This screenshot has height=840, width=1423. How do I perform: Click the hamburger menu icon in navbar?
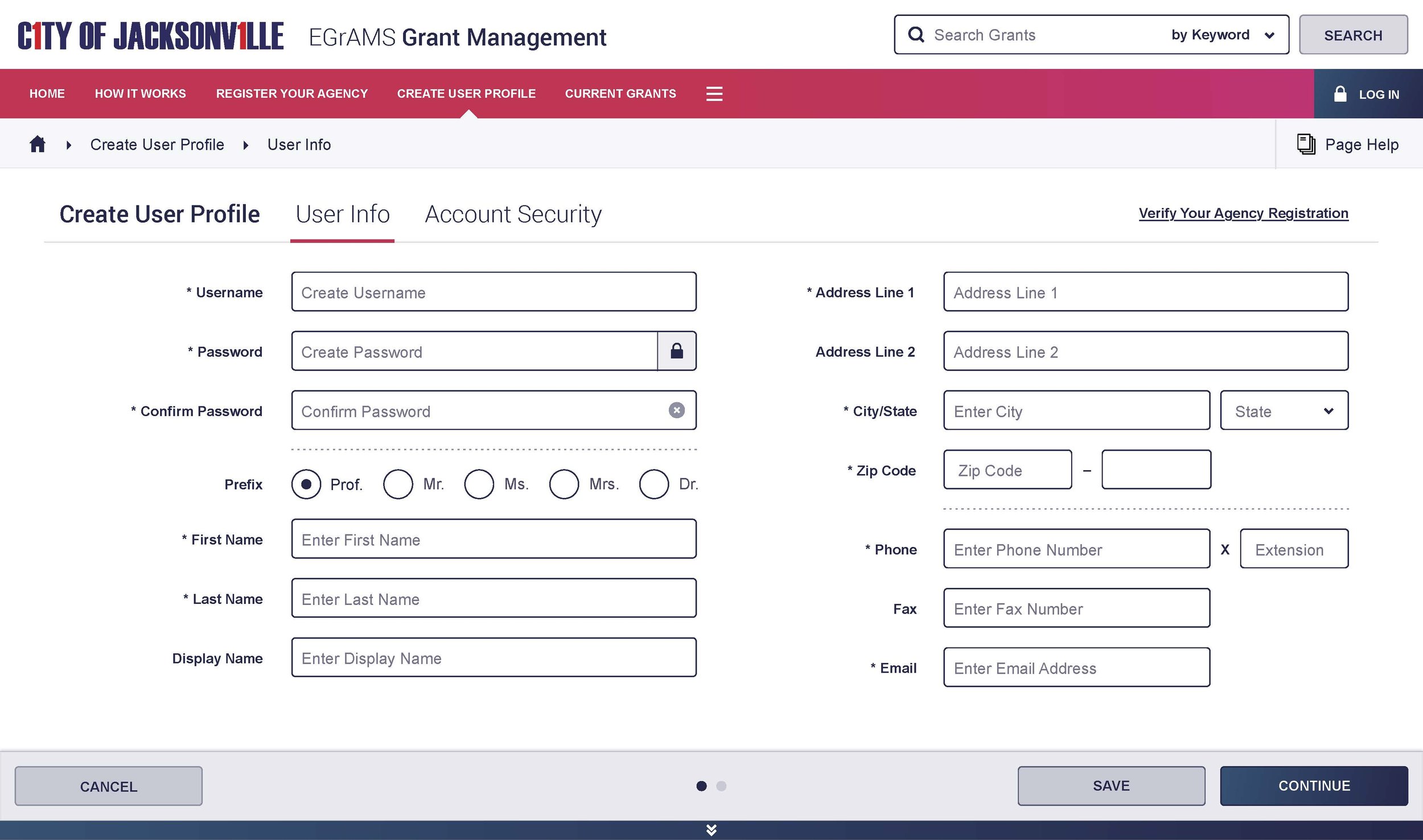point(714,94)
